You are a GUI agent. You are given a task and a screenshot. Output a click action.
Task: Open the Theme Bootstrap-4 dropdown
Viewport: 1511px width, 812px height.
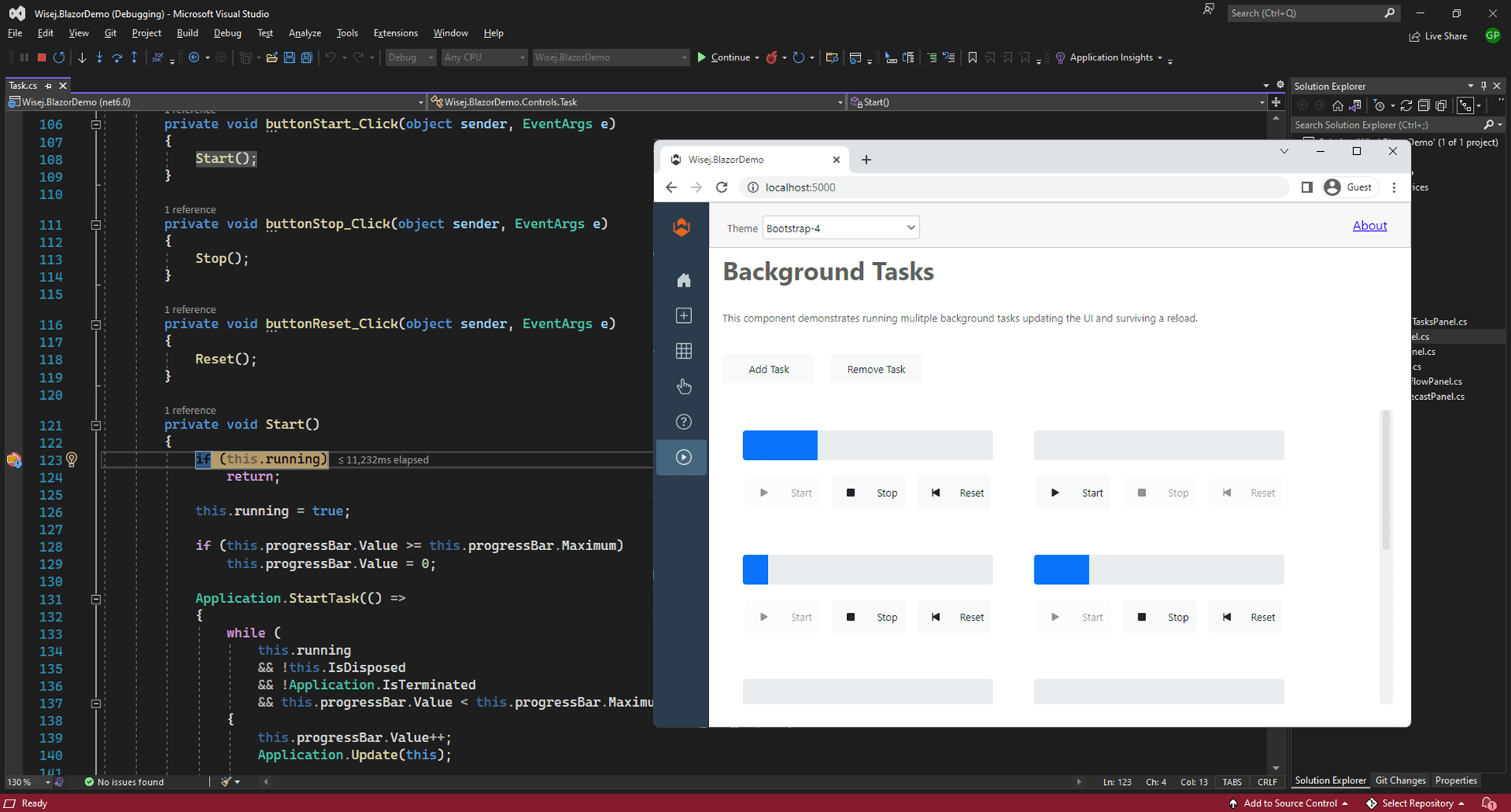point(840,228)
